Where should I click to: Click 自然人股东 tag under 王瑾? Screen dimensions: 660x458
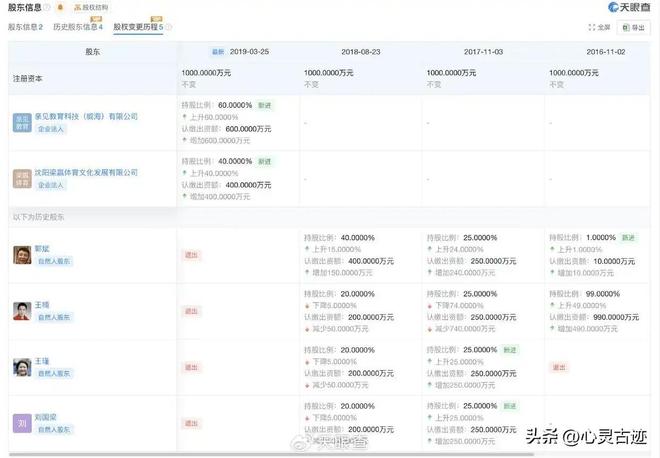click(54, 373)
